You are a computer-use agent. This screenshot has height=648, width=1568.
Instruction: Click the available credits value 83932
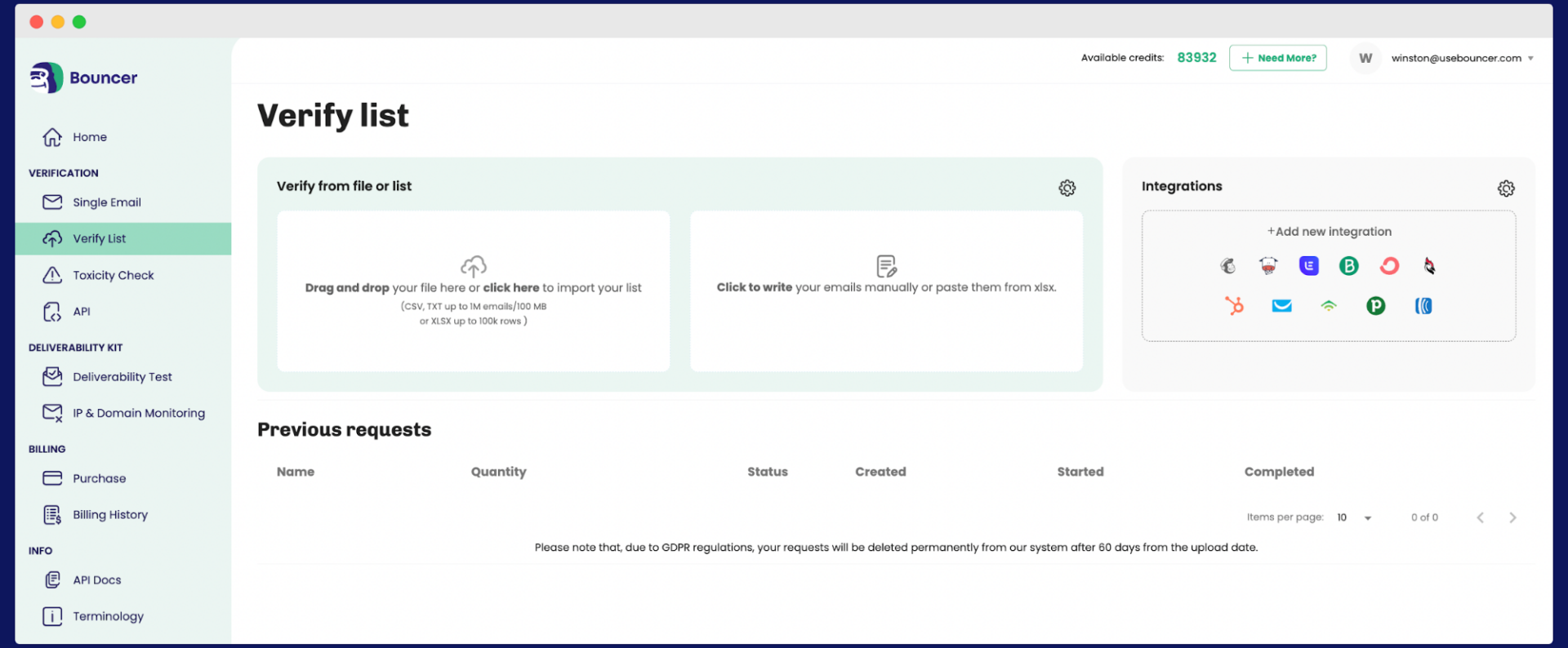pyautogui.click(x=1196, y=58)
